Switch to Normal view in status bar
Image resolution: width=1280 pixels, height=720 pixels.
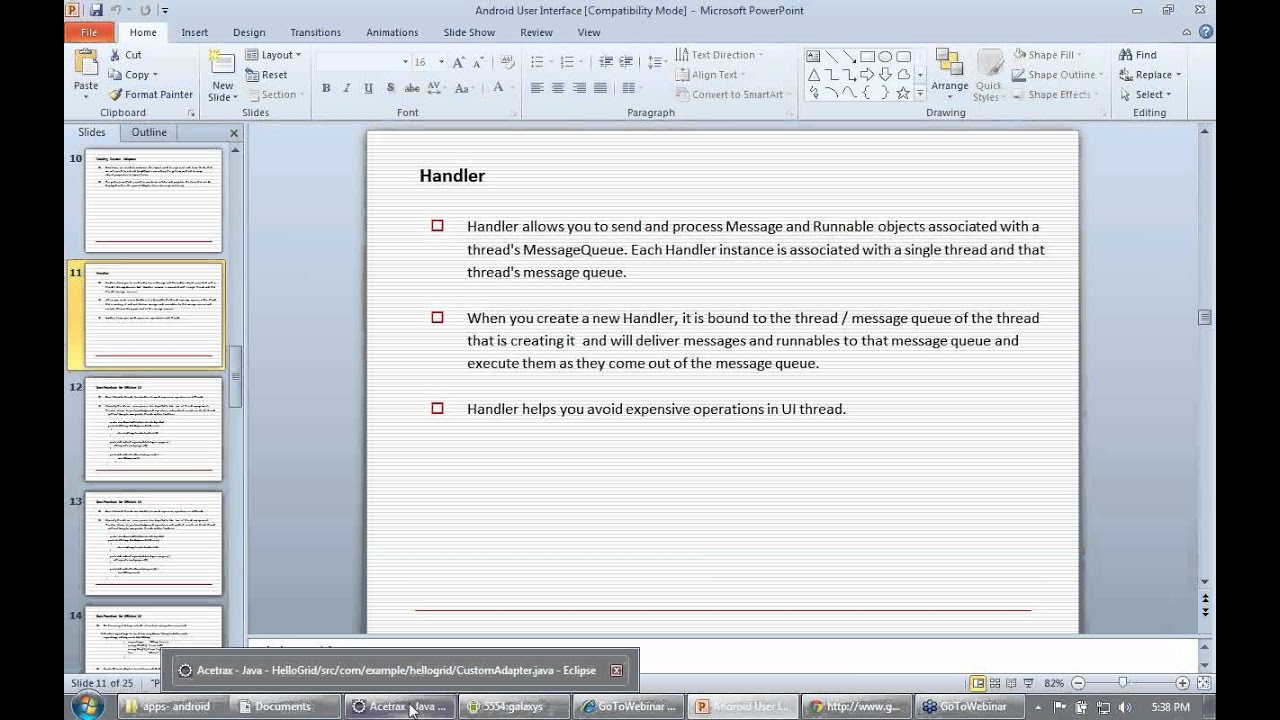(x=978, y=683)
